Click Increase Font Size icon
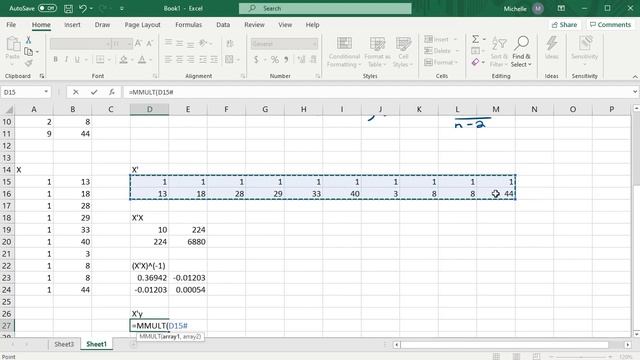Screen dimensions: 640x360 pyautogui.click(x=138, y=44)
